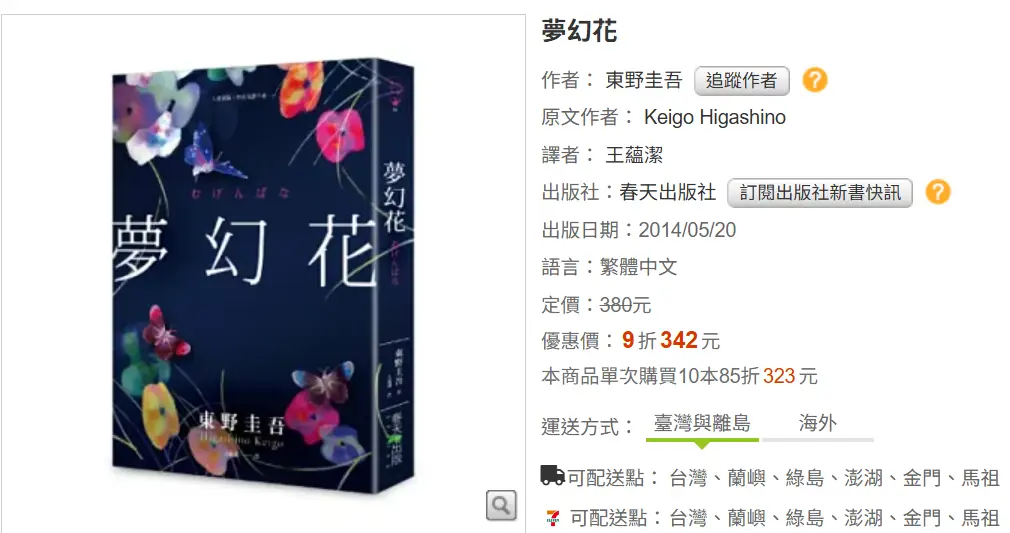Screen dimensions: 1010x533
Task: Click the bulk price 323元 text
Action: pyautogui.click(x=790, y=376)
